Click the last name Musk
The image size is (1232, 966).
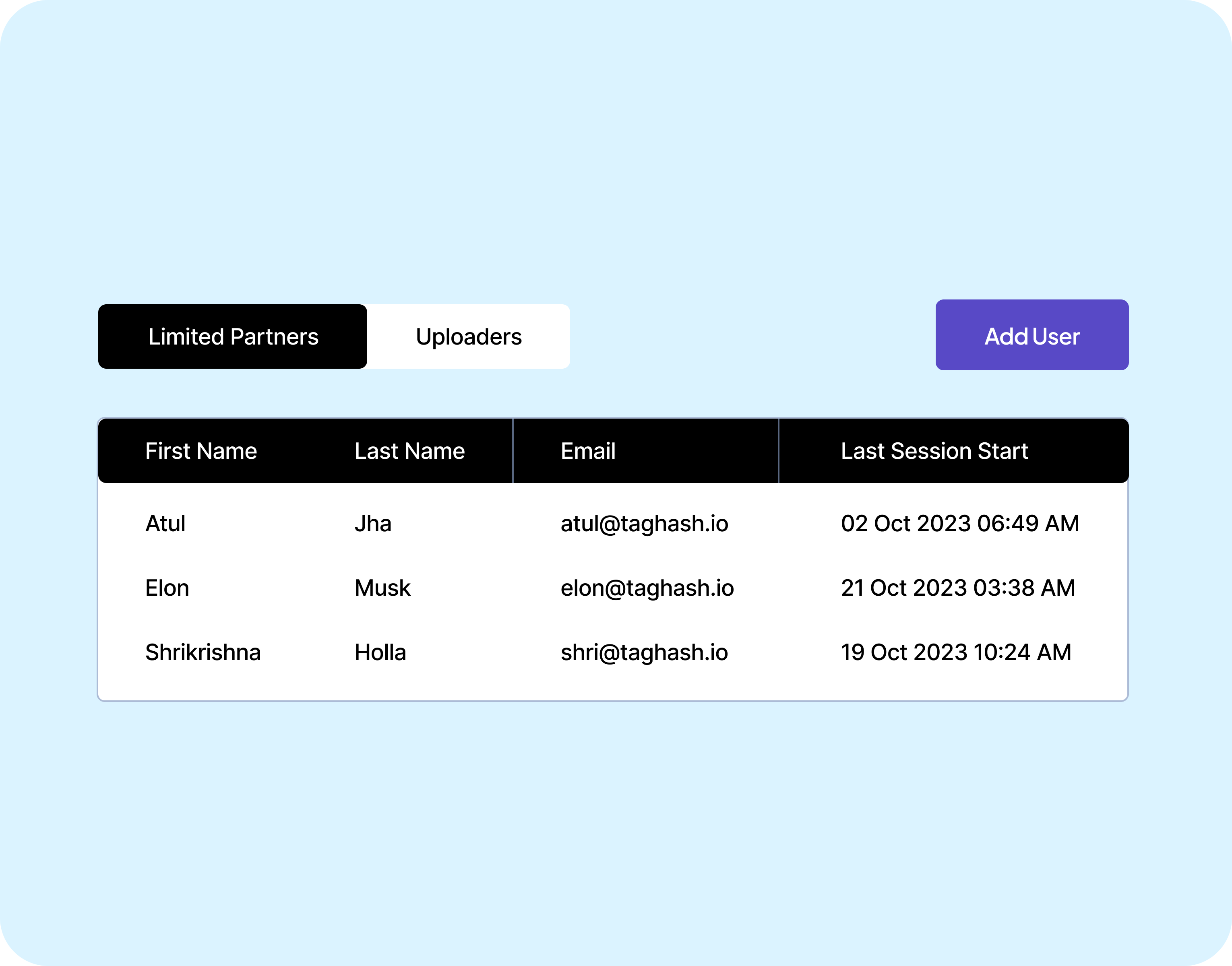coord(382,588)
